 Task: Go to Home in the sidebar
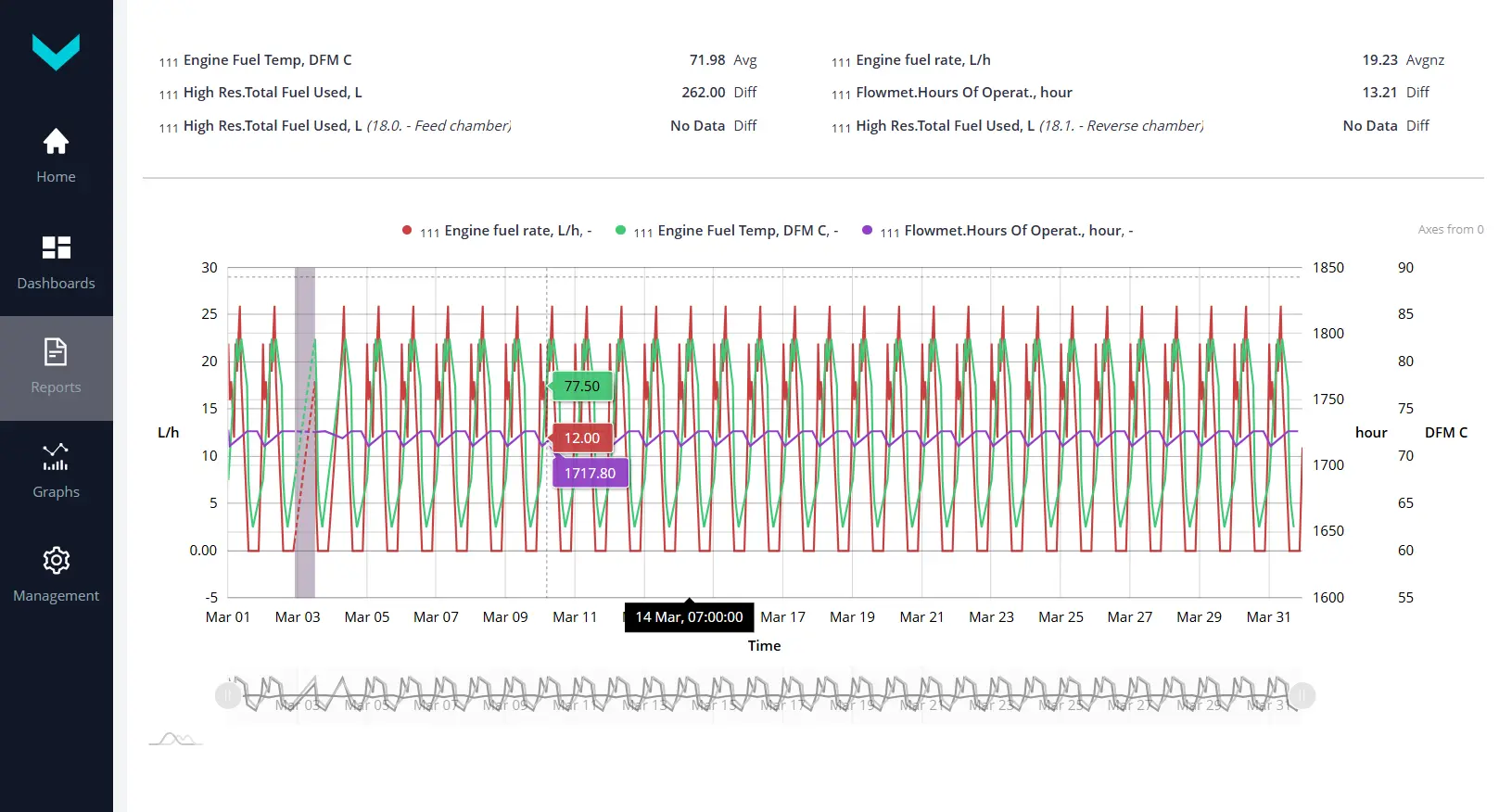pos(56,155)
